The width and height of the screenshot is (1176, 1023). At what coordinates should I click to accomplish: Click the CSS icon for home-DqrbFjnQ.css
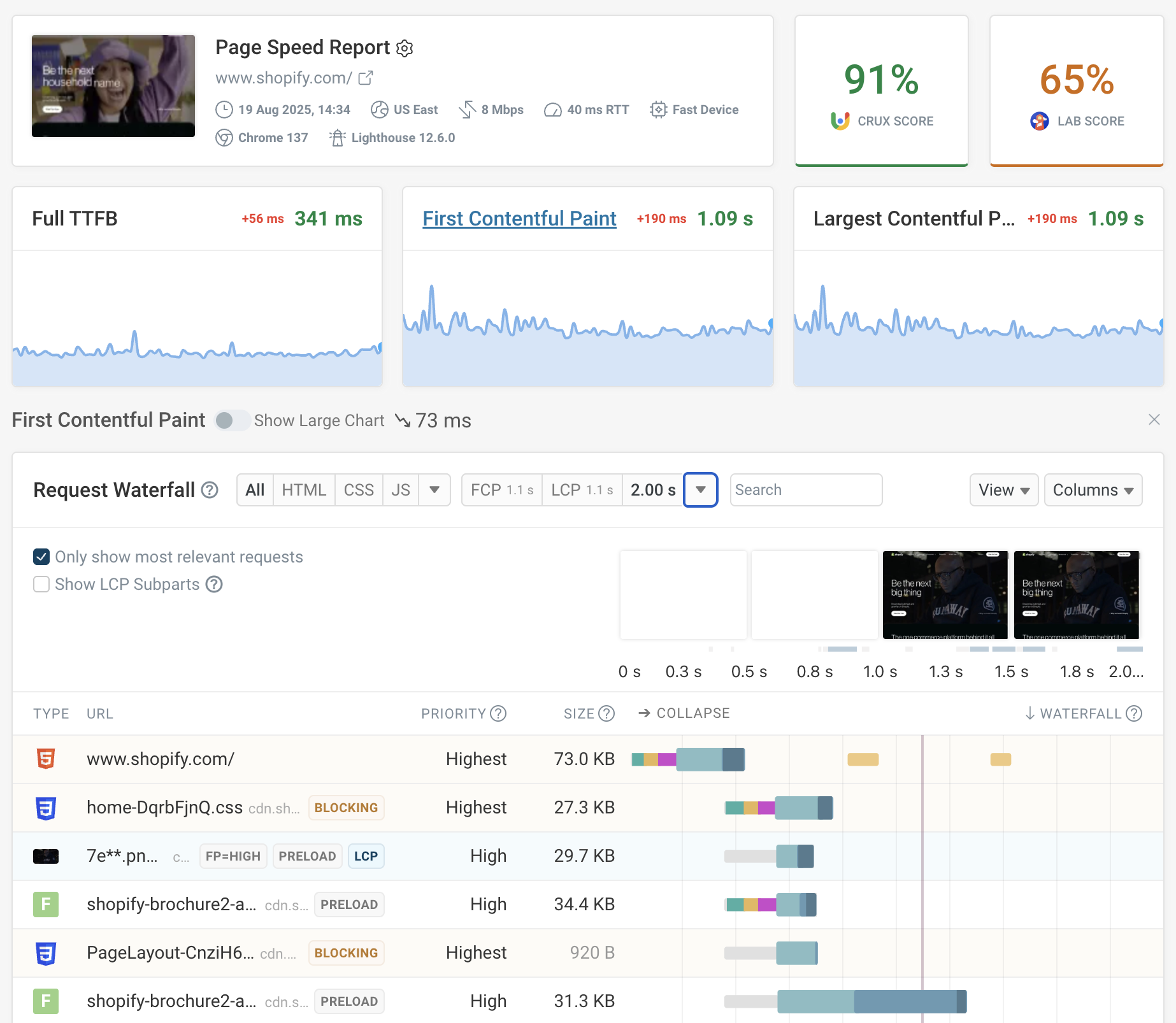(46, 808)
